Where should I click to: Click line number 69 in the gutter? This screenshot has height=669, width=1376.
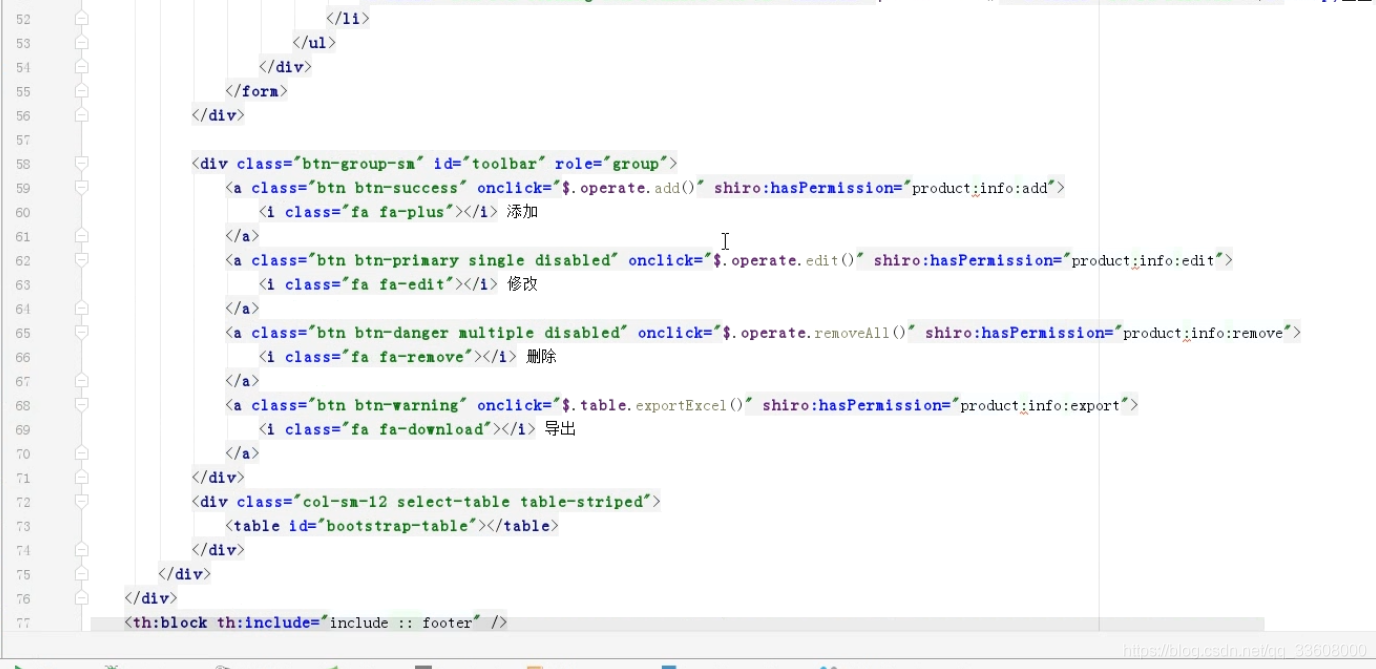pyautogui.click(x=23, y=429)
